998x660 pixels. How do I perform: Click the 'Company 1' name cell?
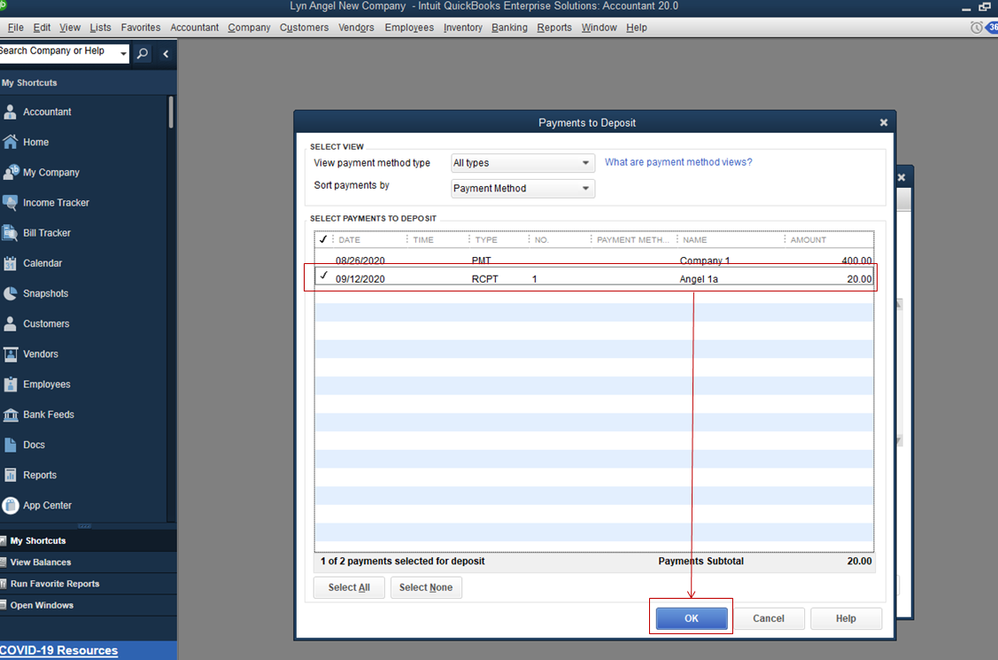coord(705,260)
